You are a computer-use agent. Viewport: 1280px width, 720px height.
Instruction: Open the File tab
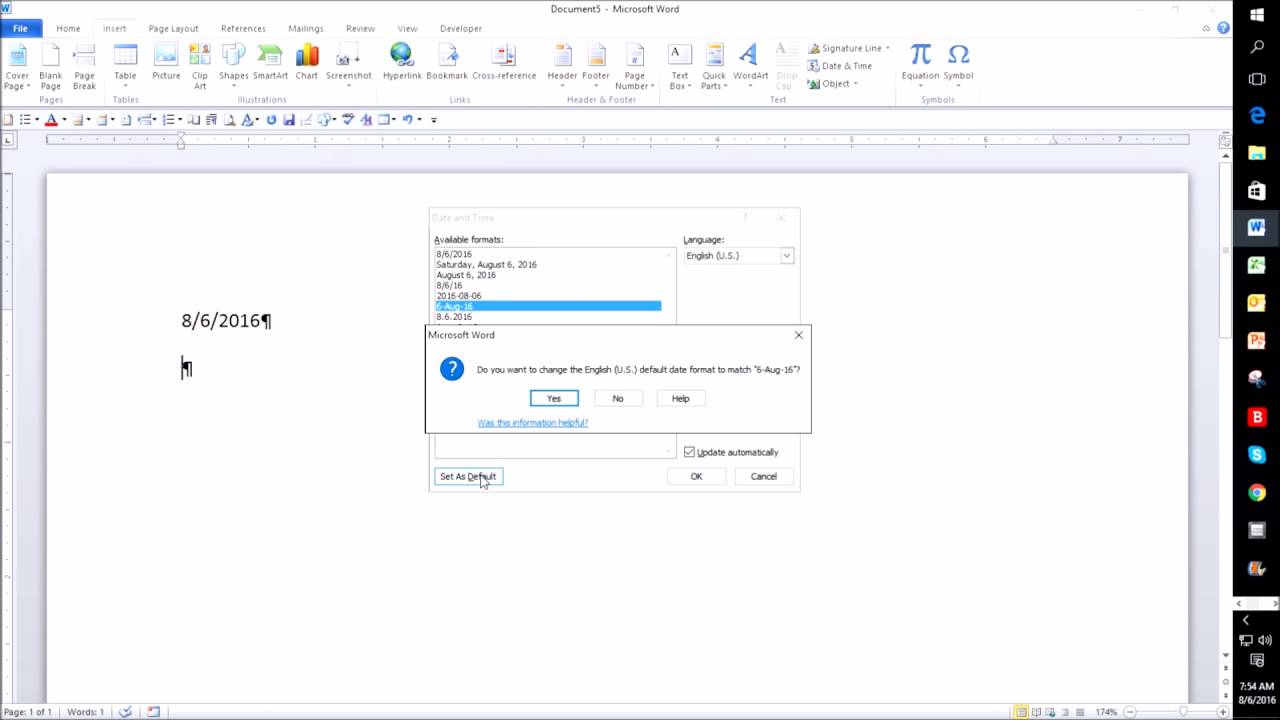point(20,28)
